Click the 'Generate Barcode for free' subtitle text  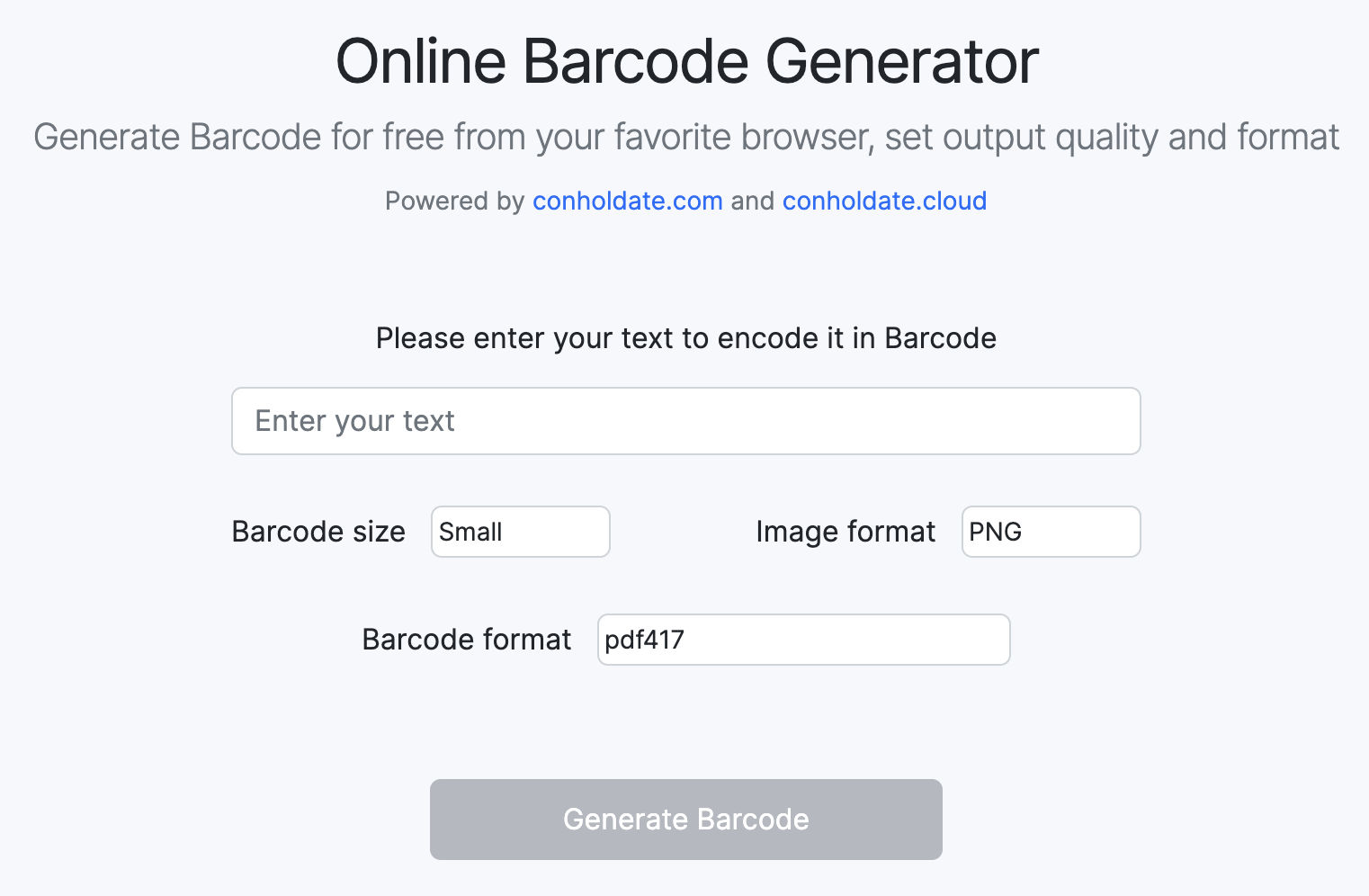(x=685, y=137)
